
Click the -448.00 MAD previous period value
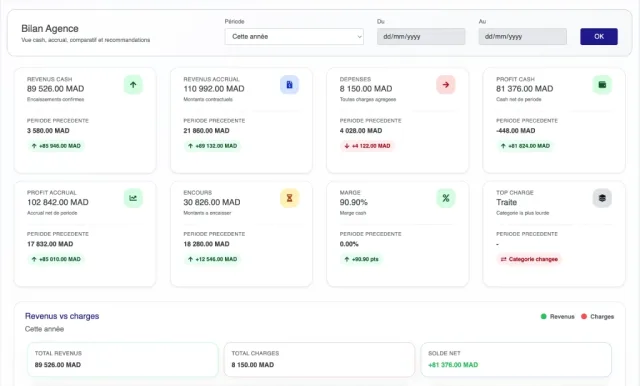(516, 131)
